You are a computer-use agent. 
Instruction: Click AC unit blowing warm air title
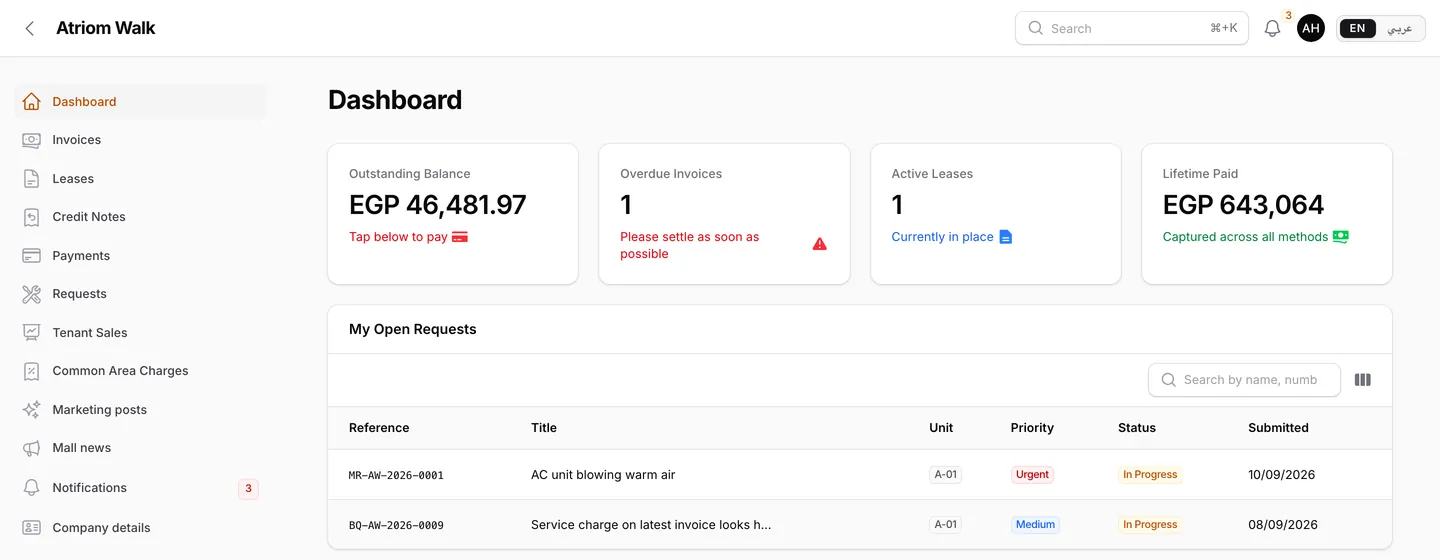tap(603, 475)
